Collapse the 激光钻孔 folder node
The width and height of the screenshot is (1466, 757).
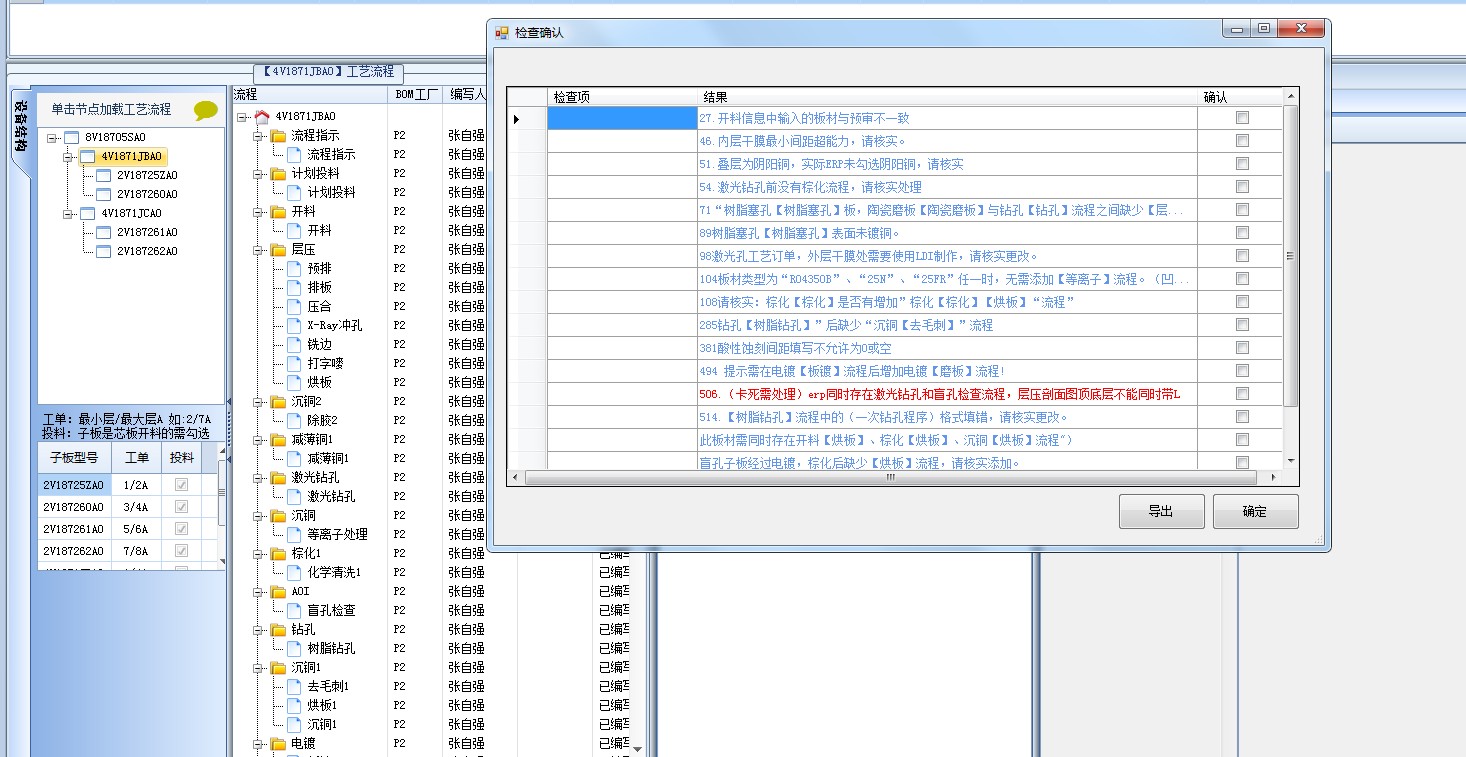pyautogui.click(x=258, y=477)
